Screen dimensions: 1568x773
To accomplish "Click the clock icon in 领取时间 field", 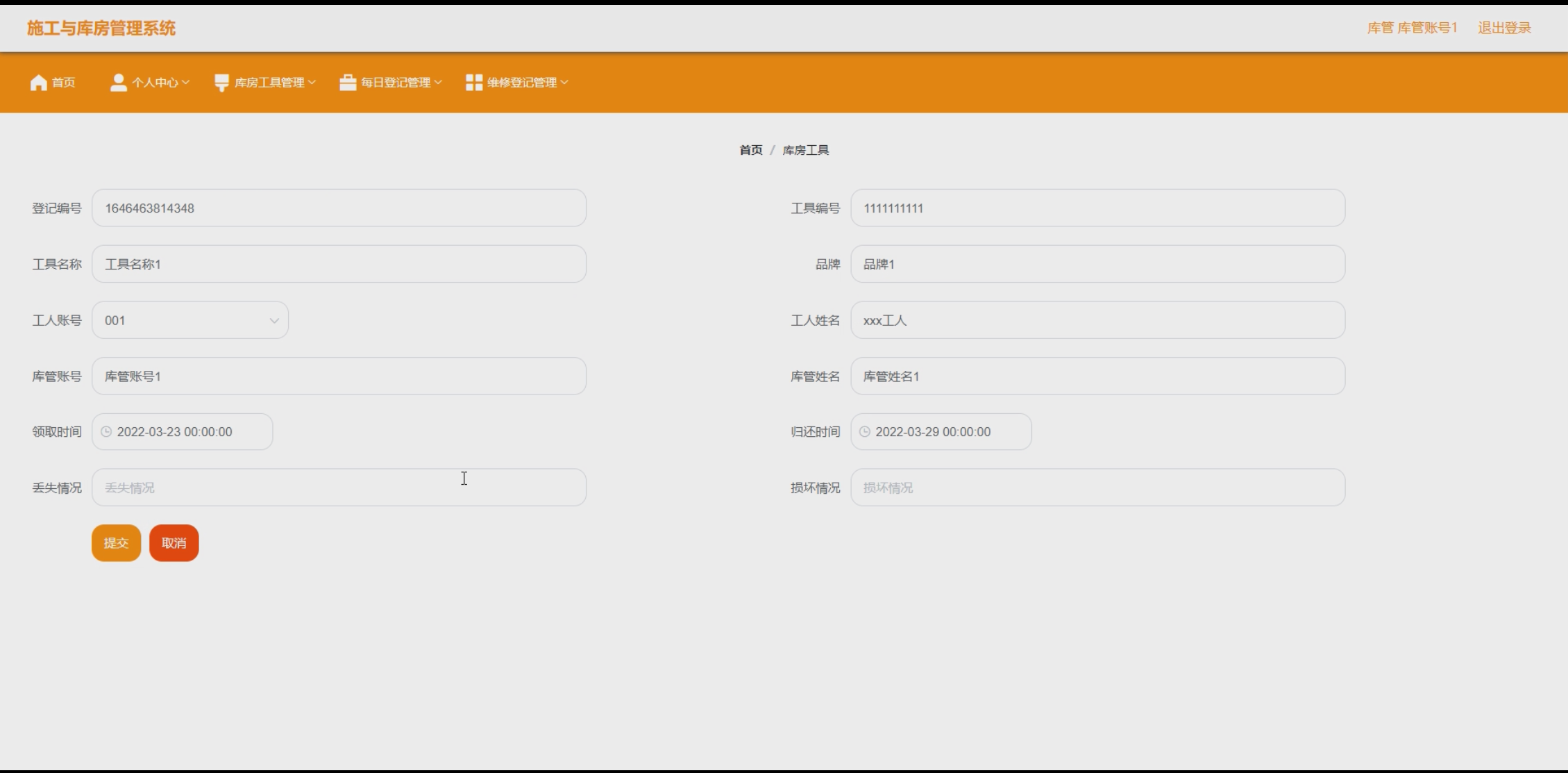I will pos(106,432).
